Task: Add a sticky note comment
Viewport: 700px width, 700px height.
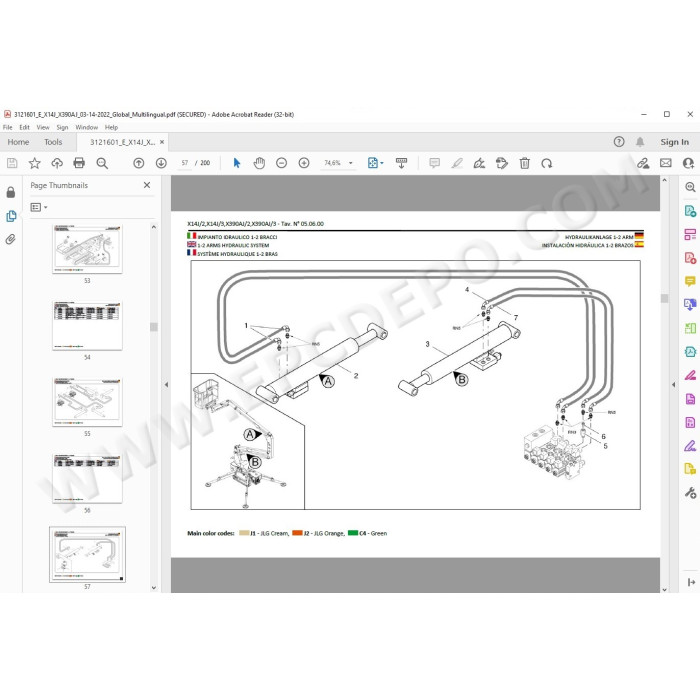Action: 434,163
